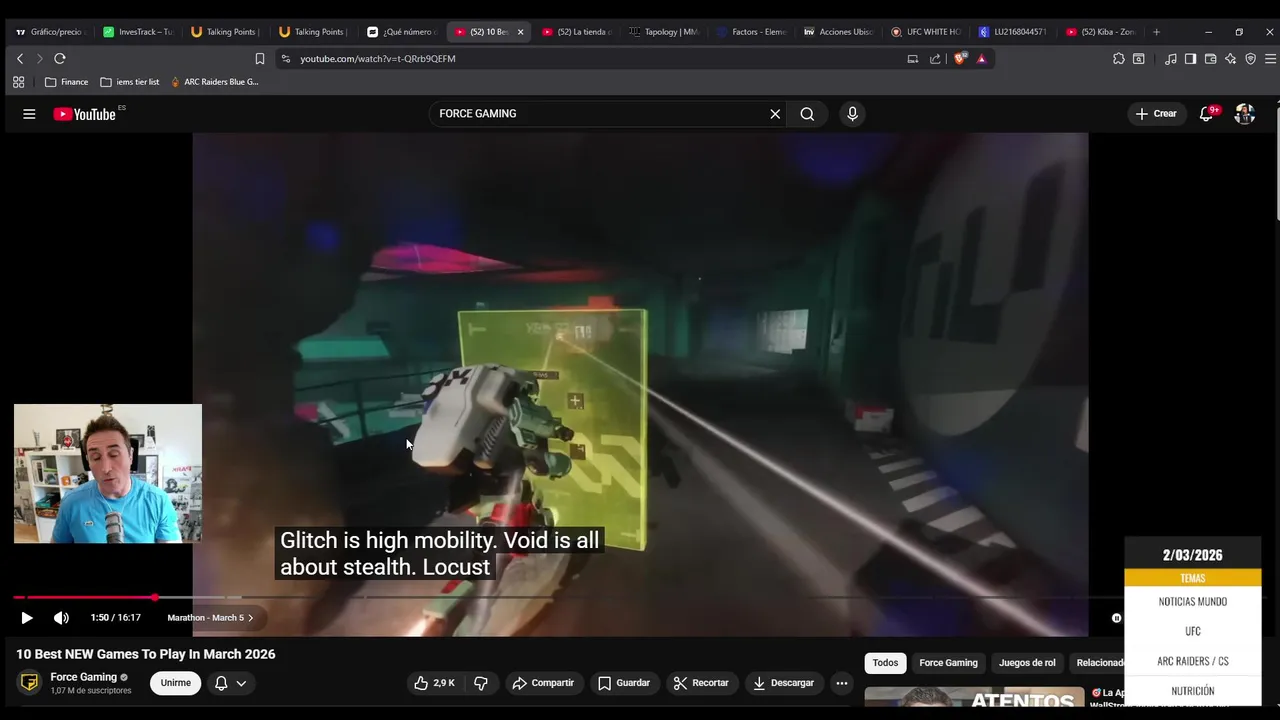Viewport: 1280px width, 720px height.
Task: Save the video with Guardar
Action: tap(624, 683)
